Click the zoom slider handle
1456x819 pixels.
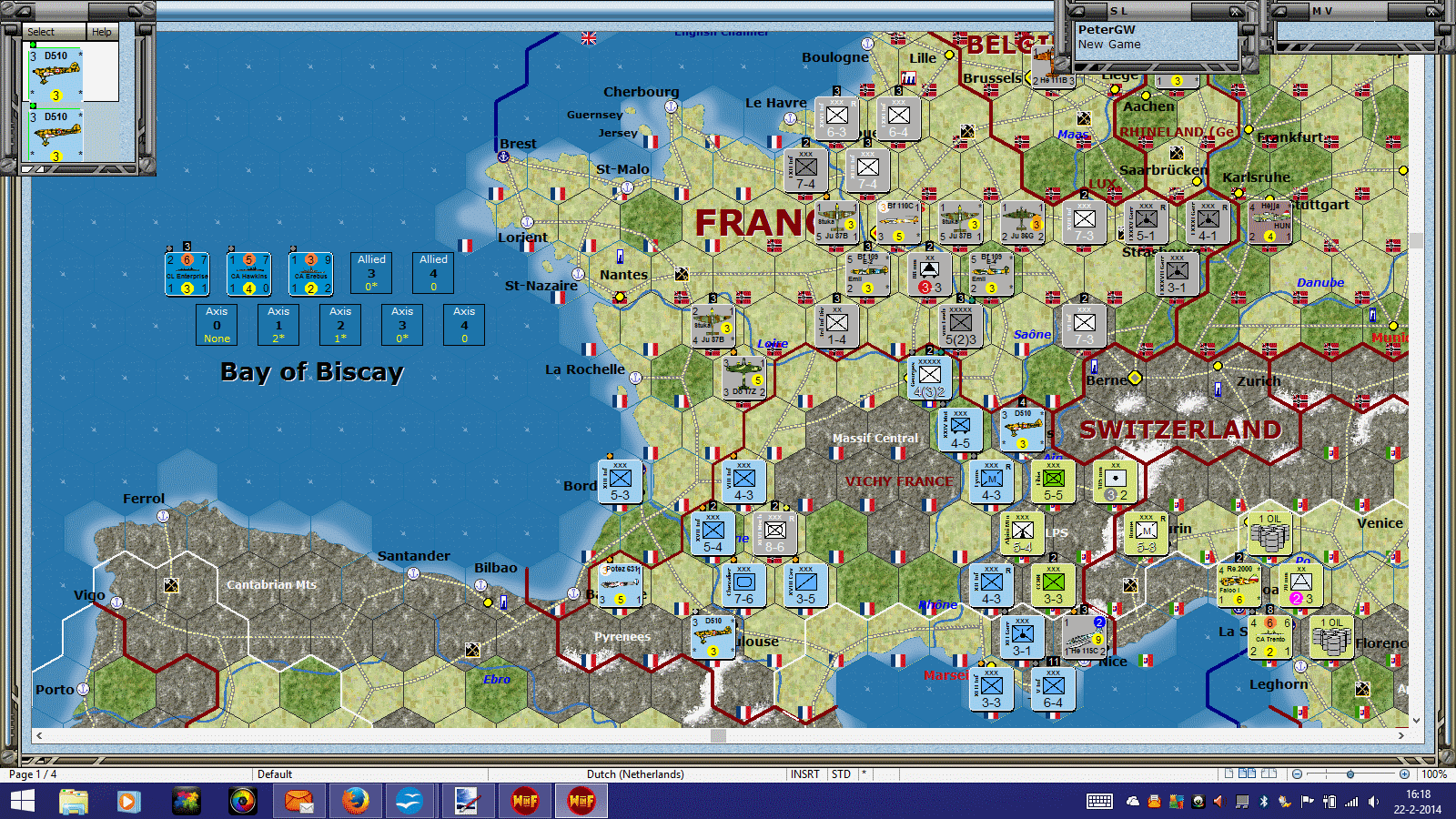1350,774
